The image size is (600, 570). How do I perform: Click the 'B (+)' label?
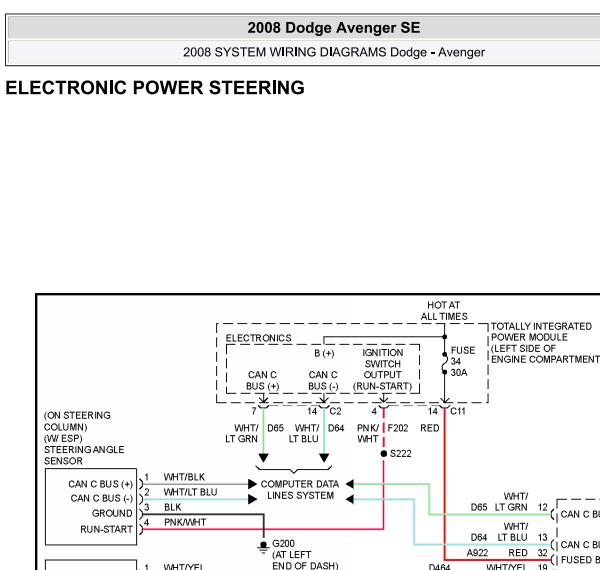coord(324,353)
